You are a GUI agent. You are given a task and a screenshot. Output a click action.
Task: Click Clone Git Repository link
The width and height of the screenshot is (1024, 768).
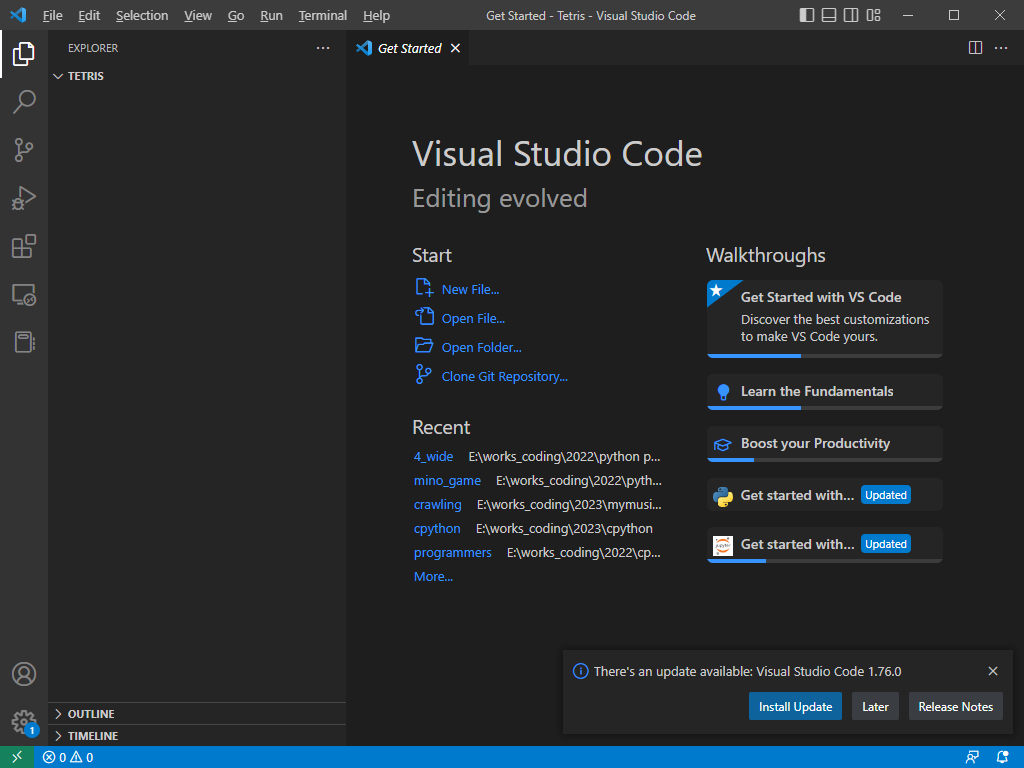click(504, 376)
